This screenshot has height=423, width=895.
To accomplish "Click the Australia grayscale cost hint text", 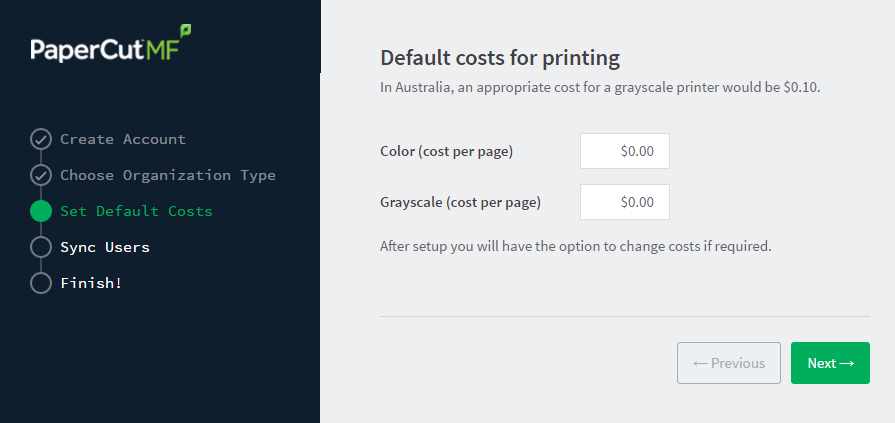I will click(x=600, y=88).
